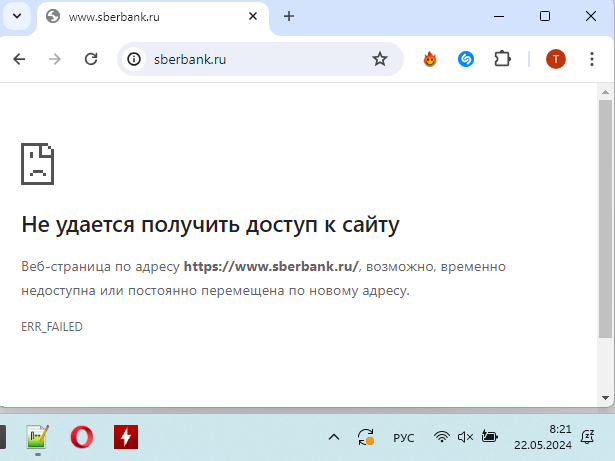
Task: Switch the РУС keyboard language indicator
Action: pyautogui.click(x=403, y=437)
